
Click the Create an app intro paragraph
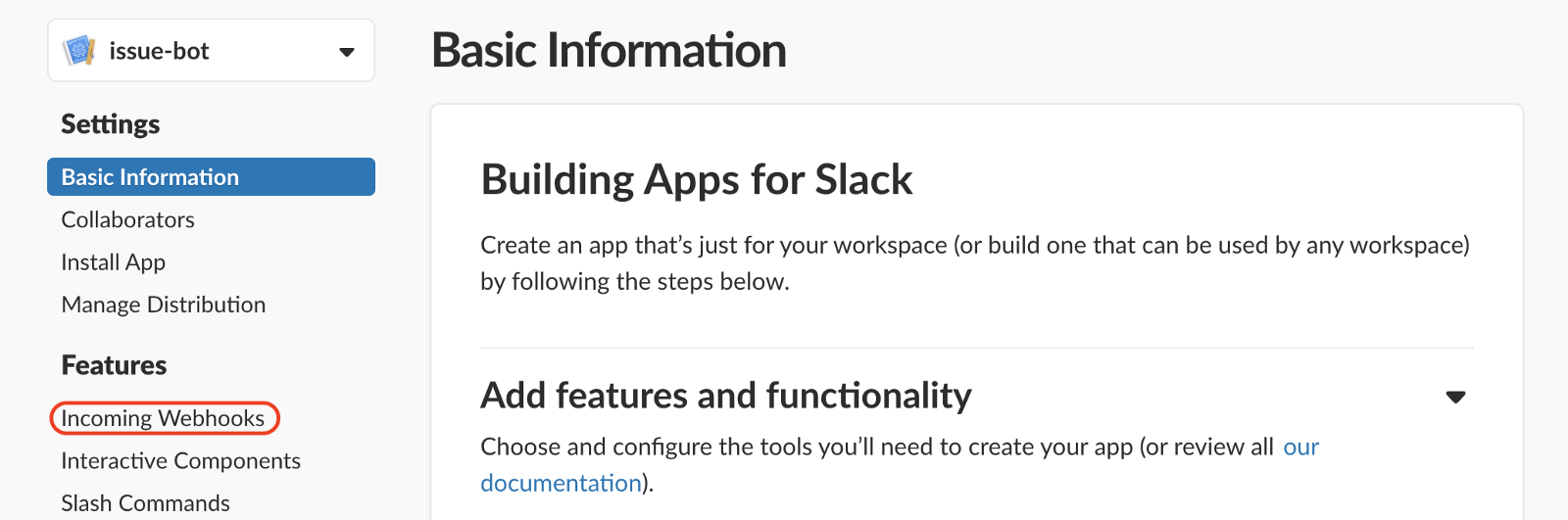pos(974,262)
